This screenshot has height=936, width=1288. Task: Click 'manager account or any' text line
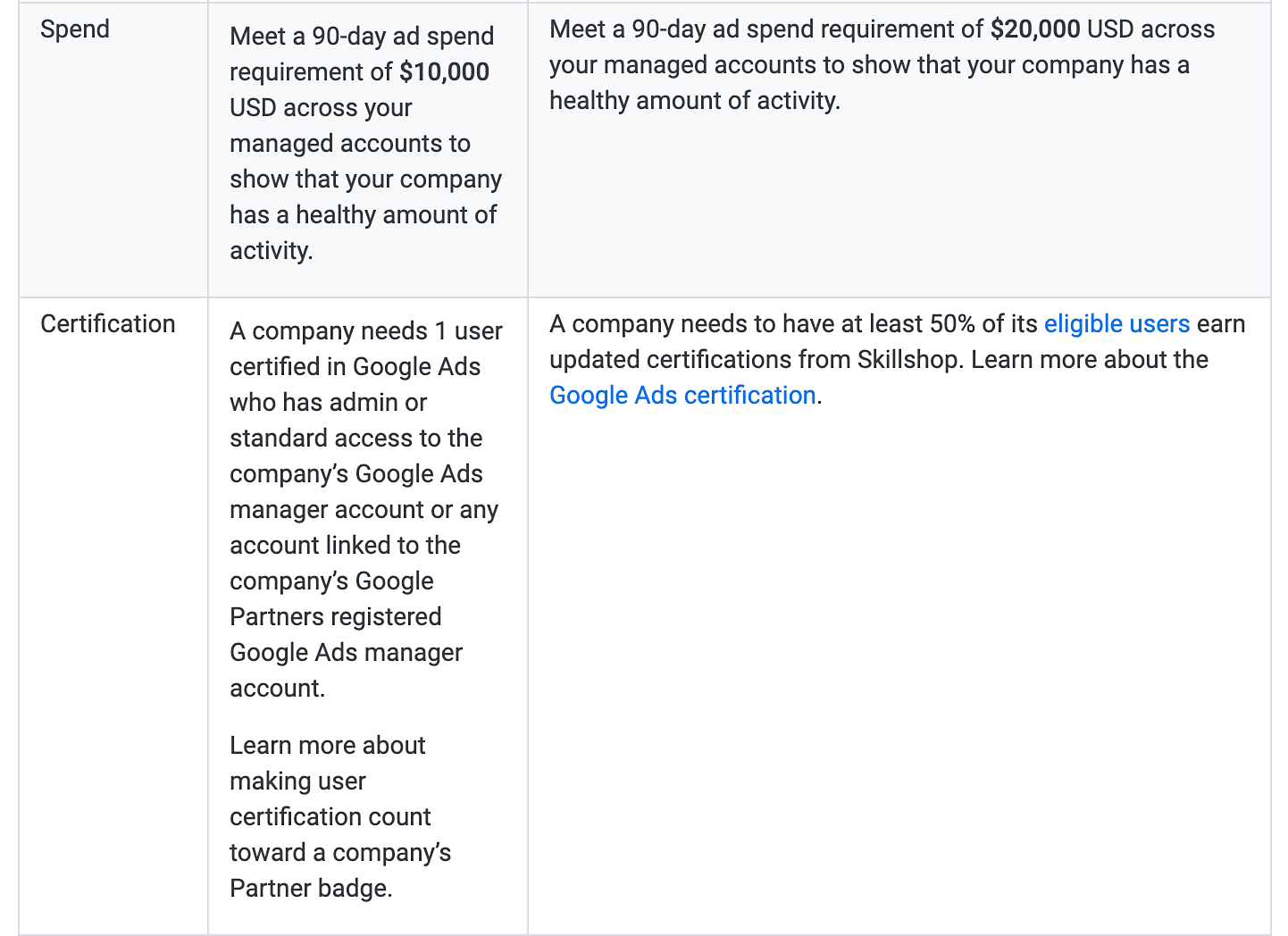click(364, 510)
